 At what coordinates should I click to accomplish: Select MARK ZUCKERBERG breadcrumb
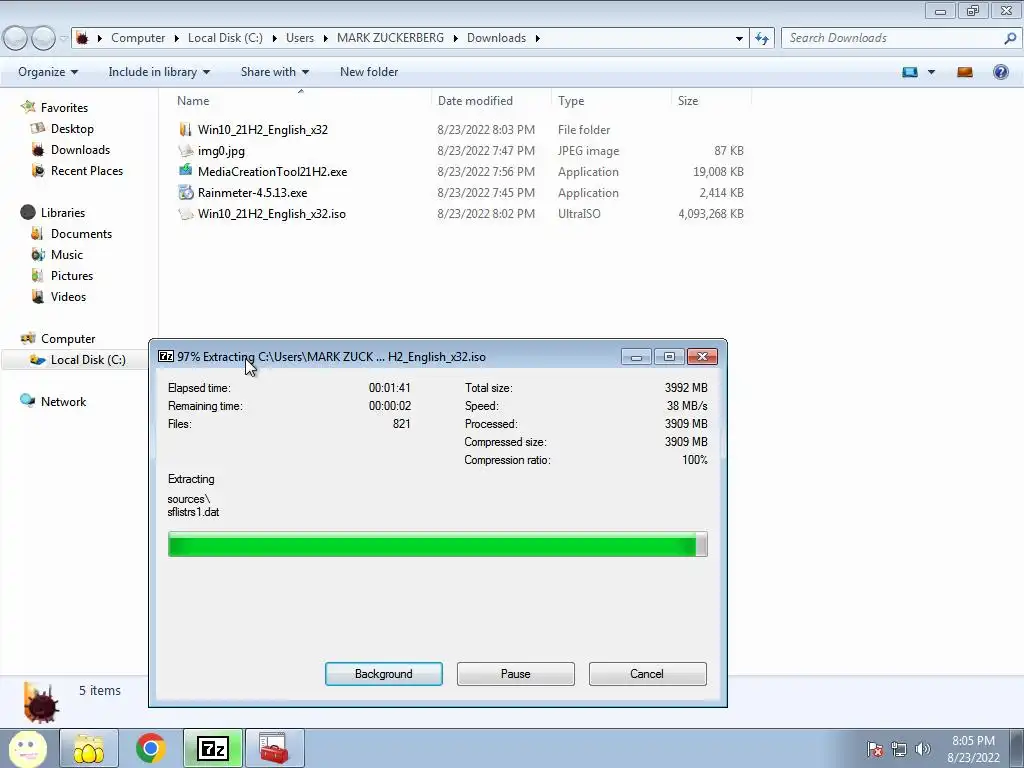[x=391, y=38]
